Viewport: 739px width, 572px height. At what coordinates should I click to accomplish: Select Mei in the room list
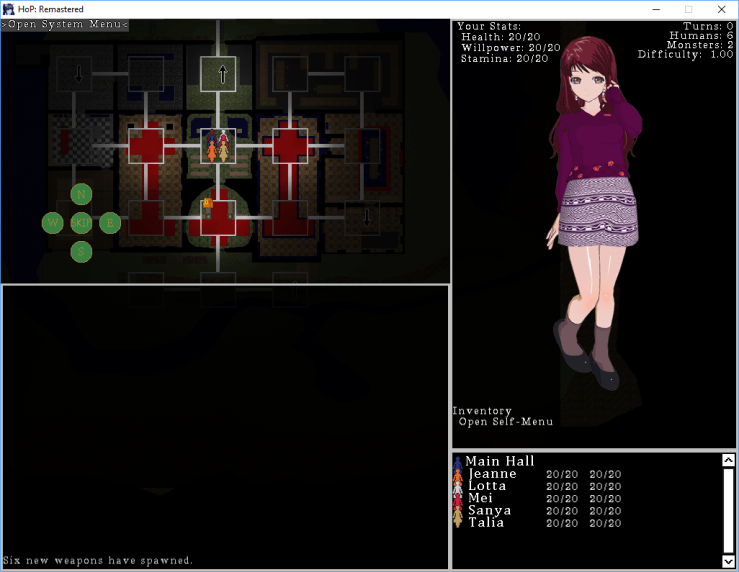click(480, 498)
